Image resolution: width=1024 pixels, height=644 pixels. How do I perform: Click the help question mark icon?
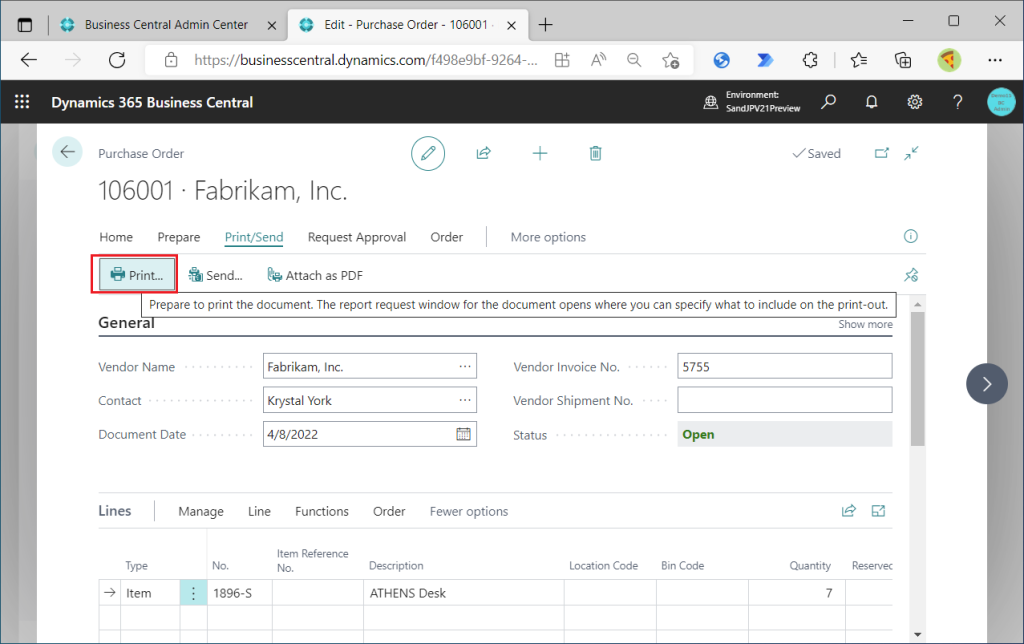click(x=957, y=102)
